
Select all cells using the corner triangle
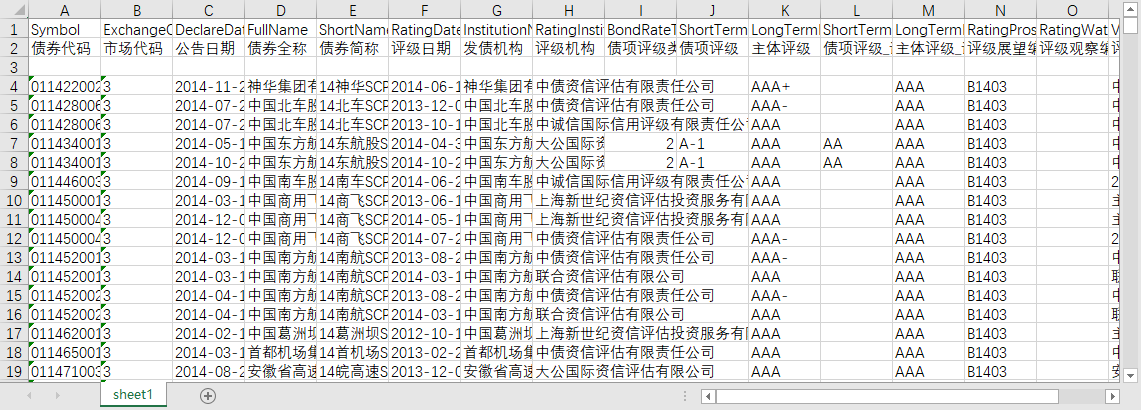tap(15, 11)
